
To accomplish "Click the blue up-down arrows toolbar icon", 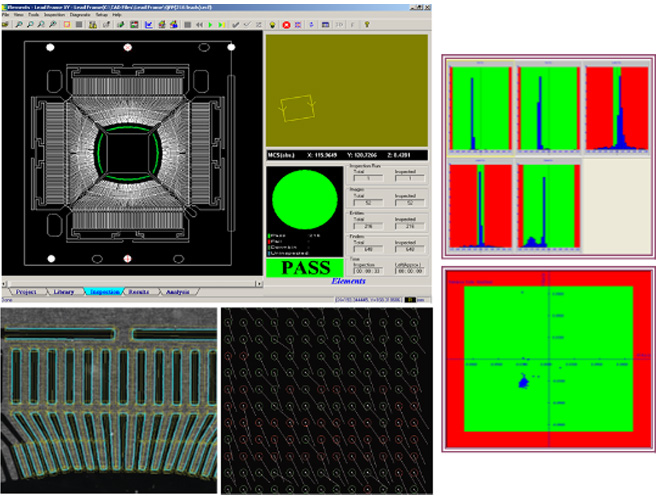I will [x=311, y=25].
